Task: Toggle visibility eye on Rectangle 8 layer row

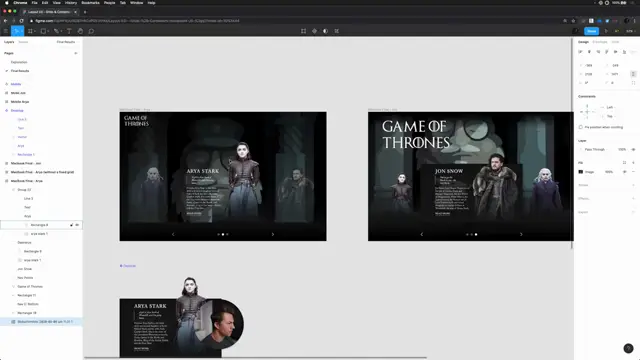Action: point(77,225)
